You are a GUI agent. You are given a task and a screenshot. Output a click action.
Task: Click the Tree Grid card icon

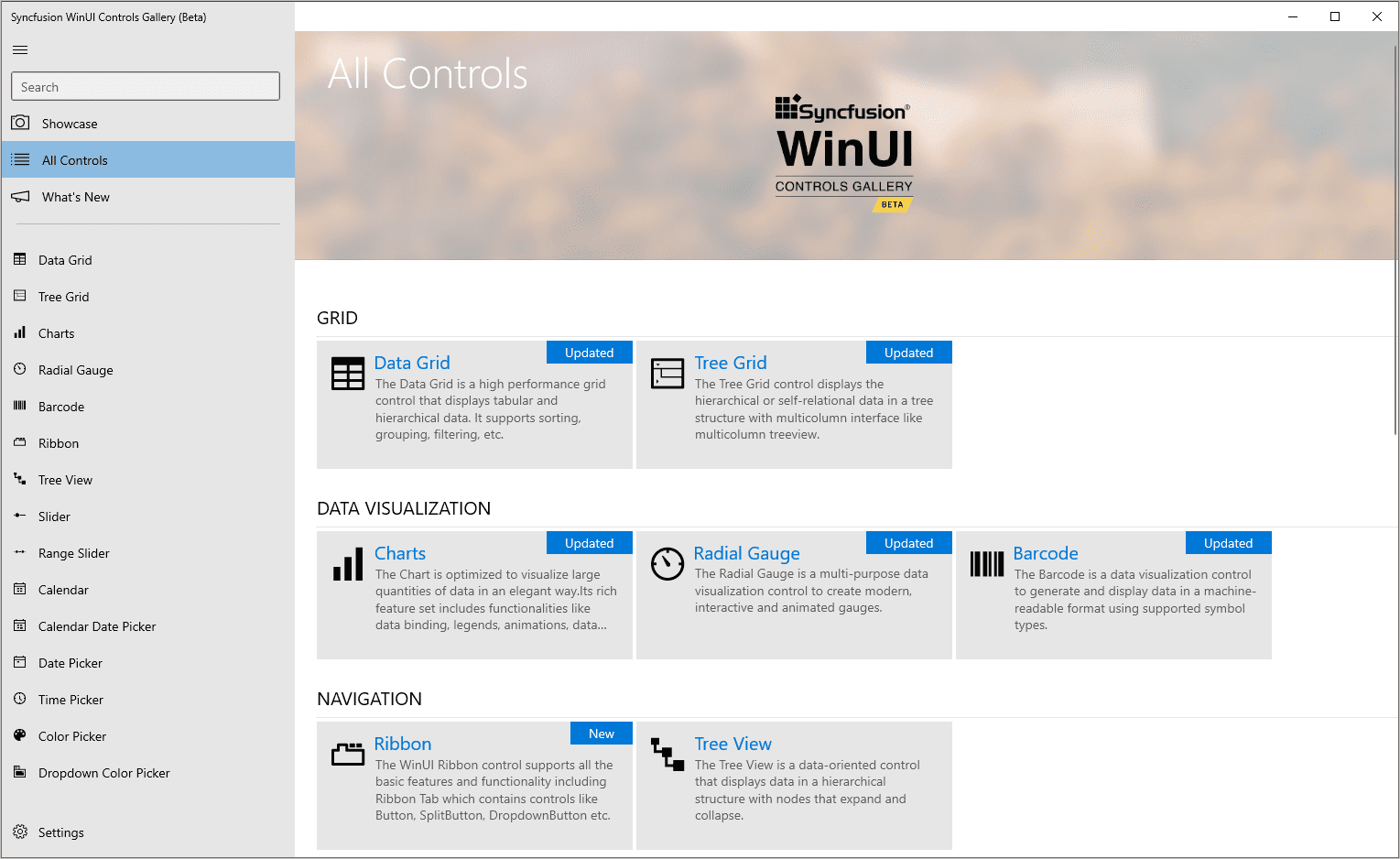click(667, 374)
